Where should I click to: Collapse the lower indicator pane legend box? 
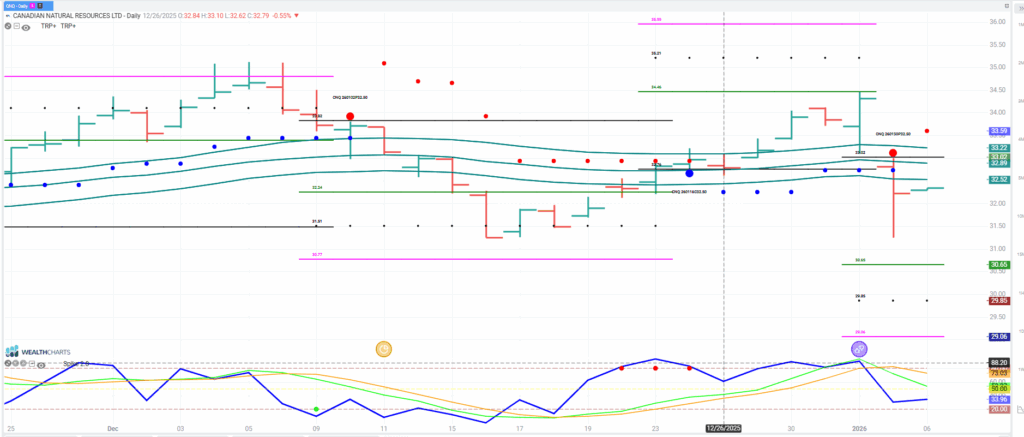(32, 363)
